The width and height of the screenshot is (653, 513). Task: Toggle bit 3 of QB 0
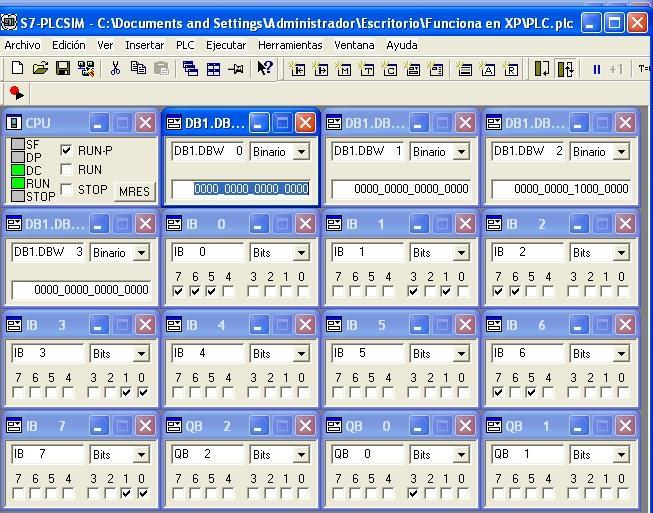click(413, 493)
